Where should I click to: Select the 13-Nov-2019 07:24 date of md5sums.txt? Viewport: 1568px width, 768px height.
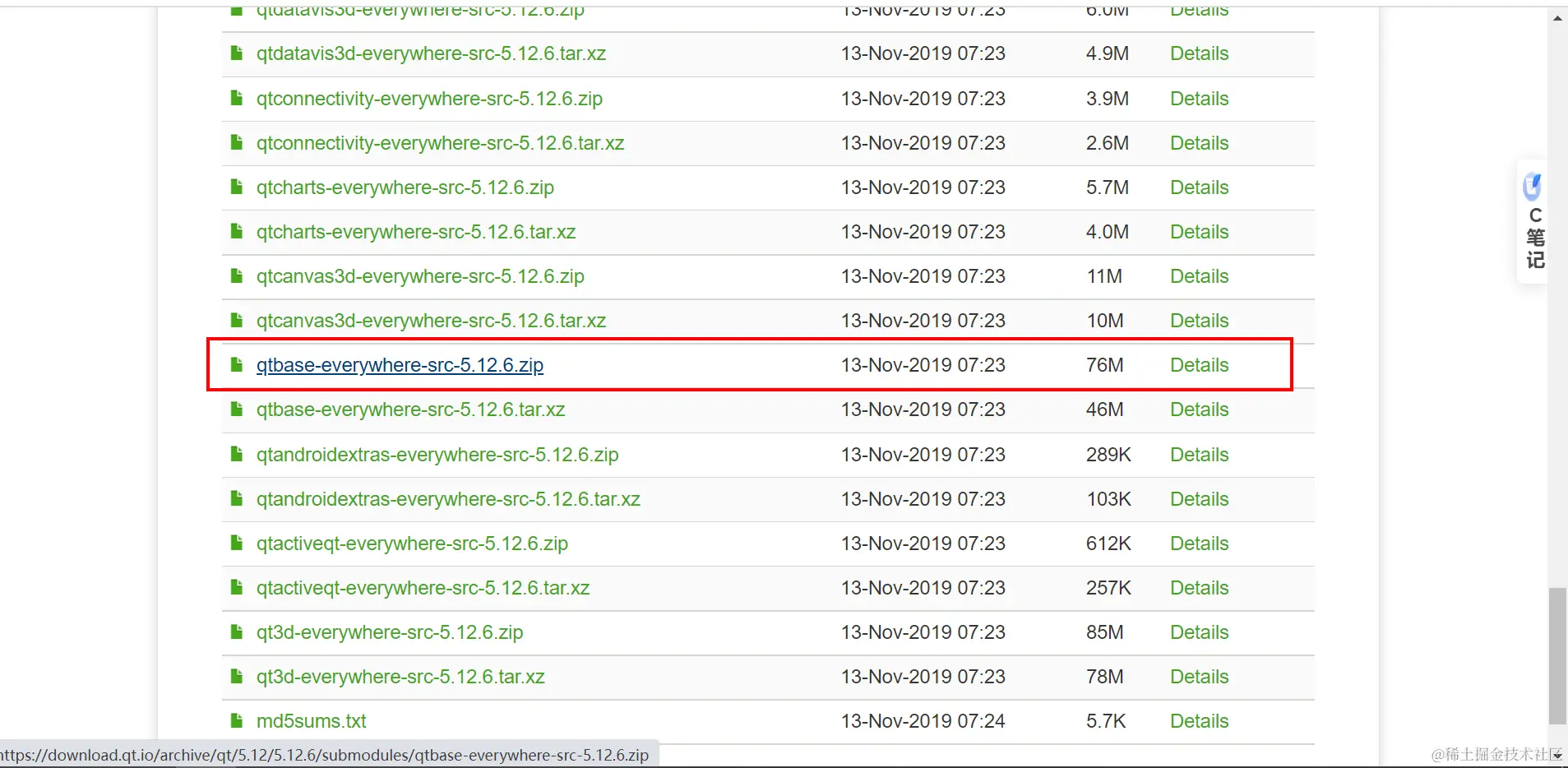point(923,721)
